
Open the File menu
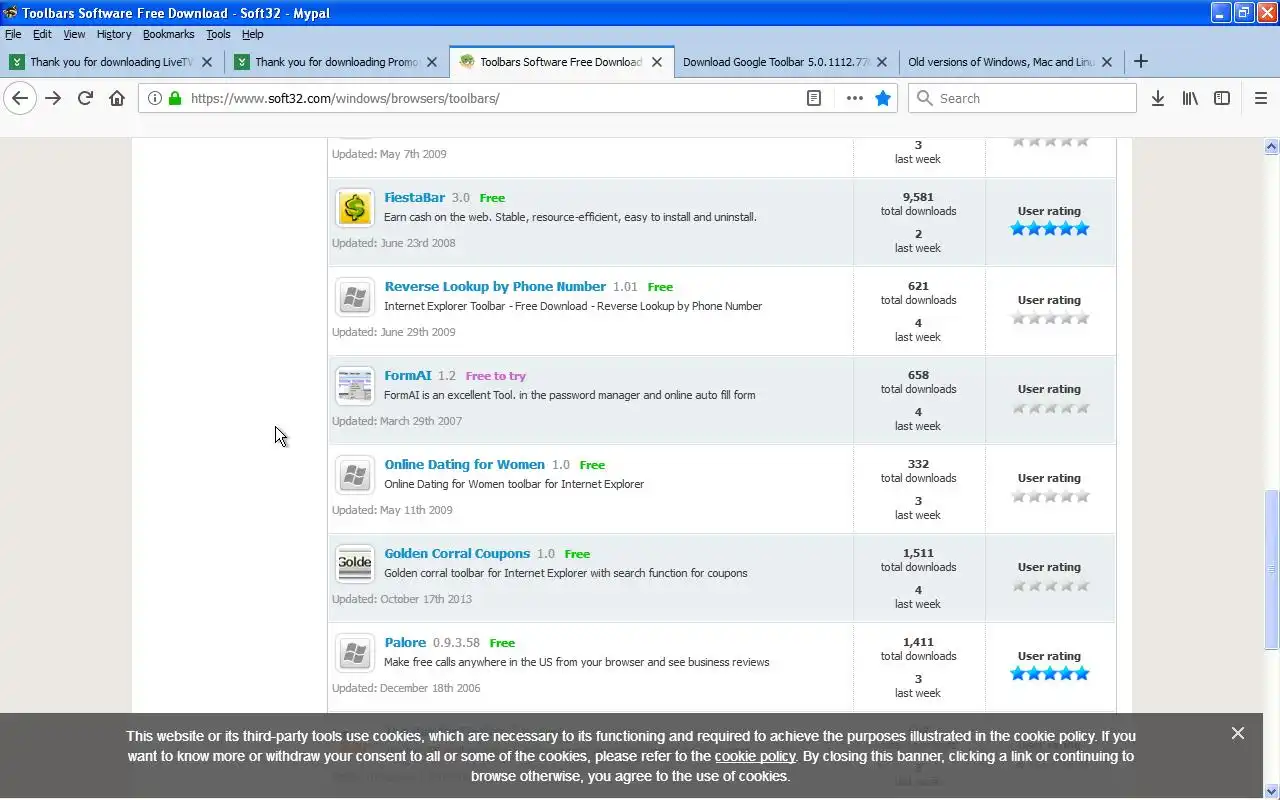click(x=13, y=34)
